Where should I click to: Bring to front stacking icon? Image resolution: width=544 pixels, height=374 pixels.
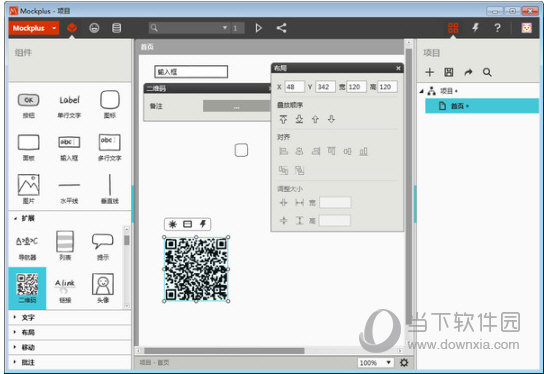283,119
